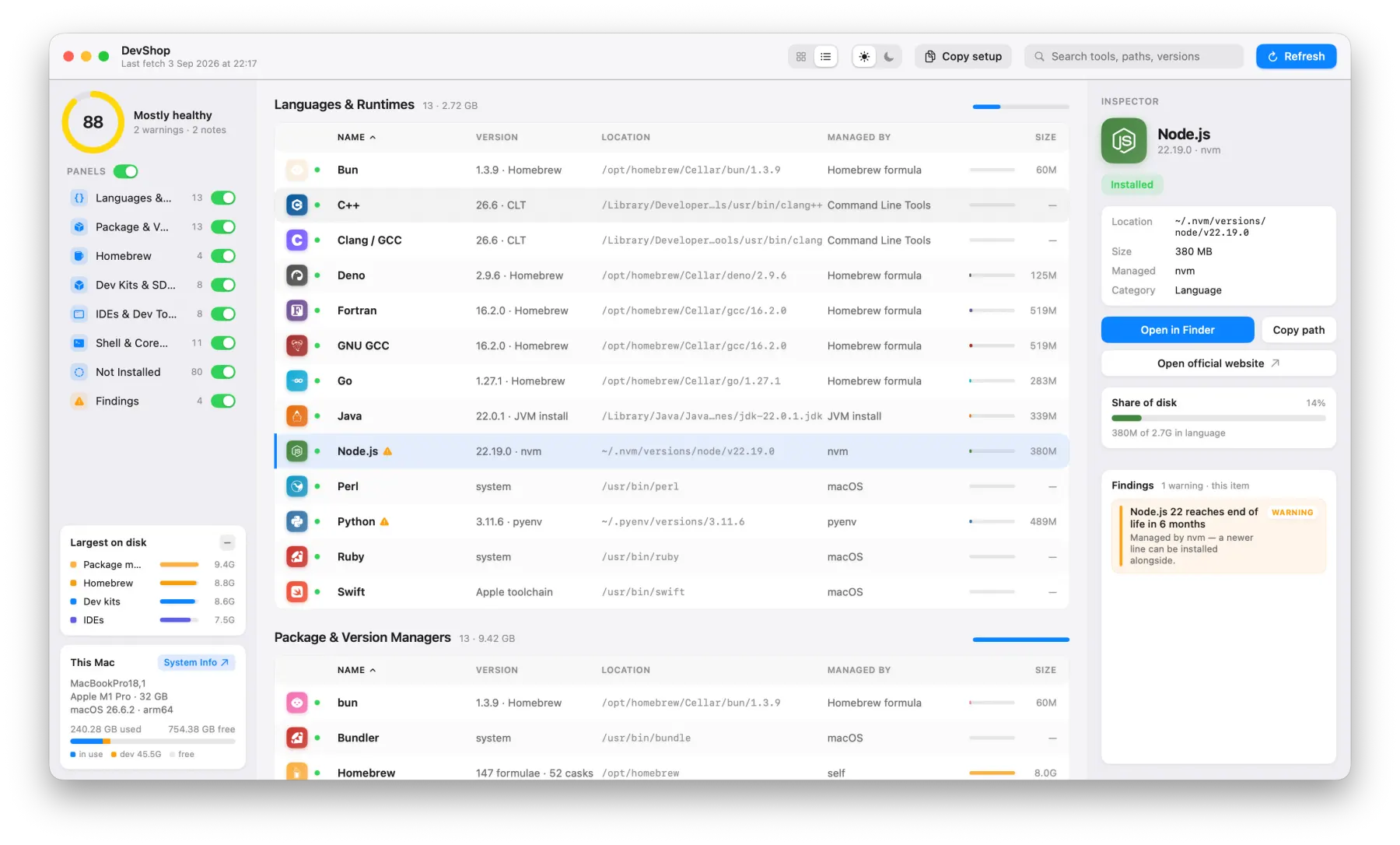Toggle the Findings panel switch
The height and width of the screenshot is (845, 1400).
click(x=223, y=401)
